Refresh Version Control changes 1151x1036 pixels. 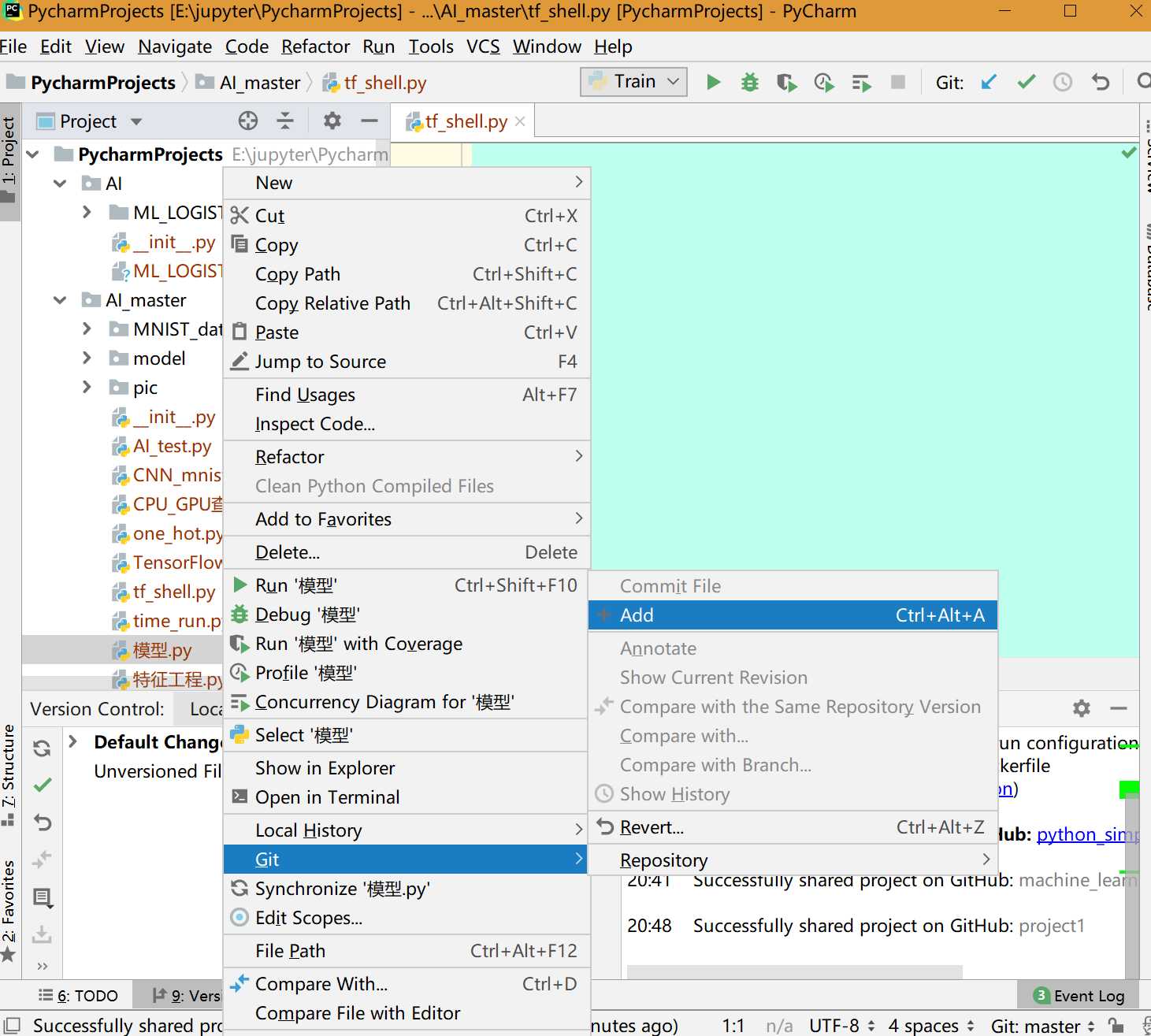point(43,748)
